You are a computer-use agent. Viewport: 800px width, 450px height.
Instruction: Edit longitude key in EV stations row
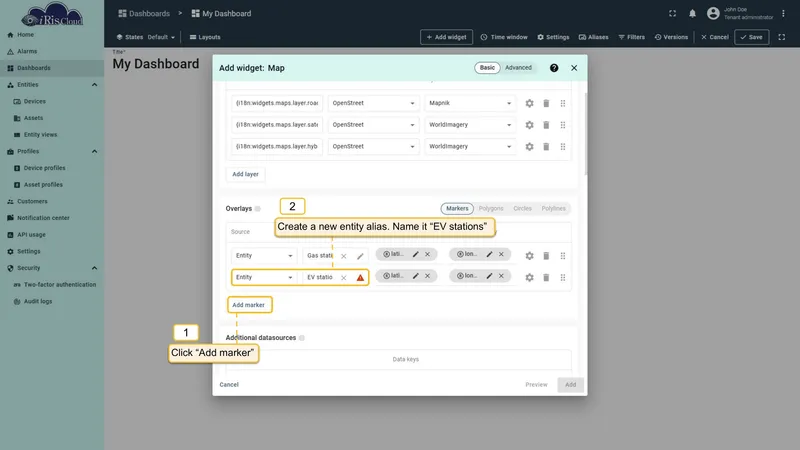(489, 276)
